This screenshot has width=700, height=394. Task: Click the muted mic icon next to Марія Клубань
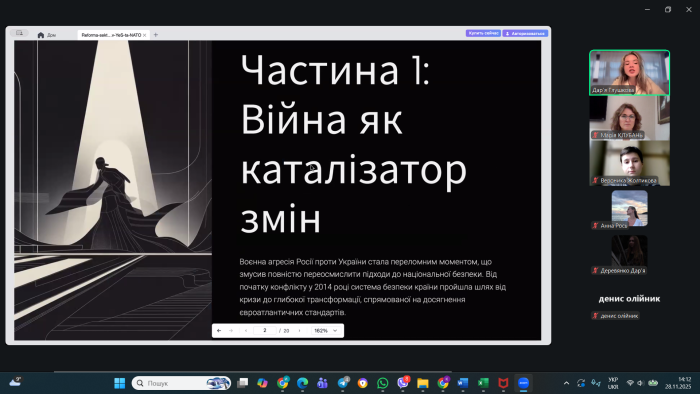pyautogui.click(x=595, y=135)
